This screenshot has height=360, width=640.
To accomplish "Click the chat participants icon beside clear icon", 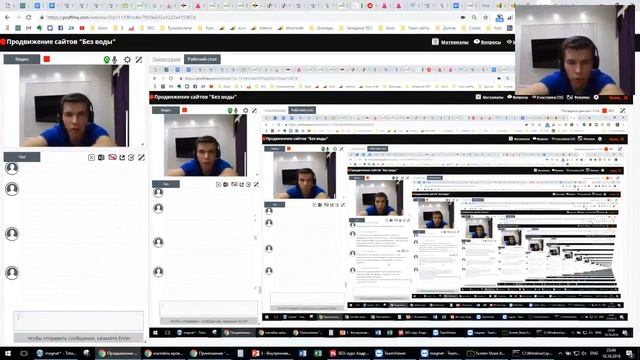I will click(101, 158).
